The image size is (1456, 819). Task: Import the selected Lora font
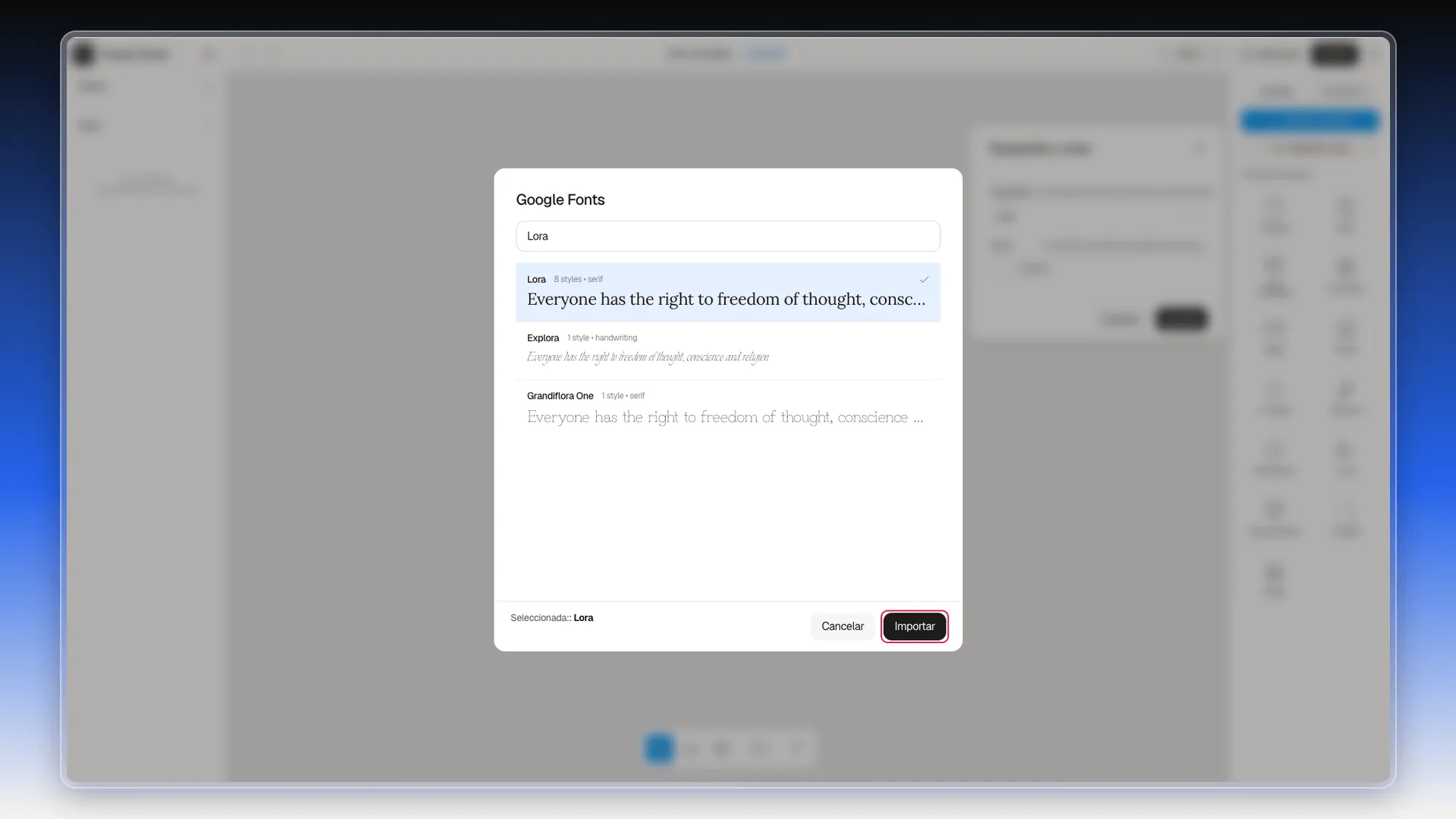pos(914,626)
